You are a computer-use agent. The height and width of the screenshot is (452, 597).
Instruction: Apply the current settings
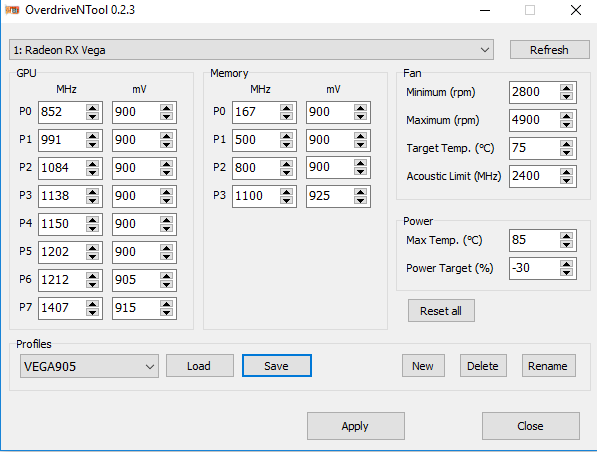[x=355, y=426]
